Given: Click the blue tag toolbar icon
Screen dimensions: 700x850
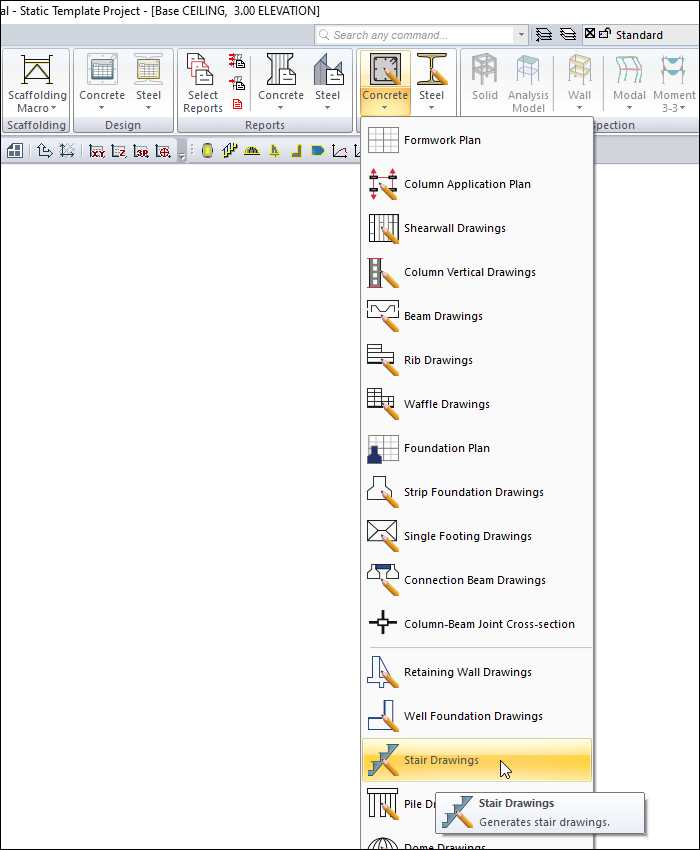Looking at the screenshot, I should pos(318,151).
